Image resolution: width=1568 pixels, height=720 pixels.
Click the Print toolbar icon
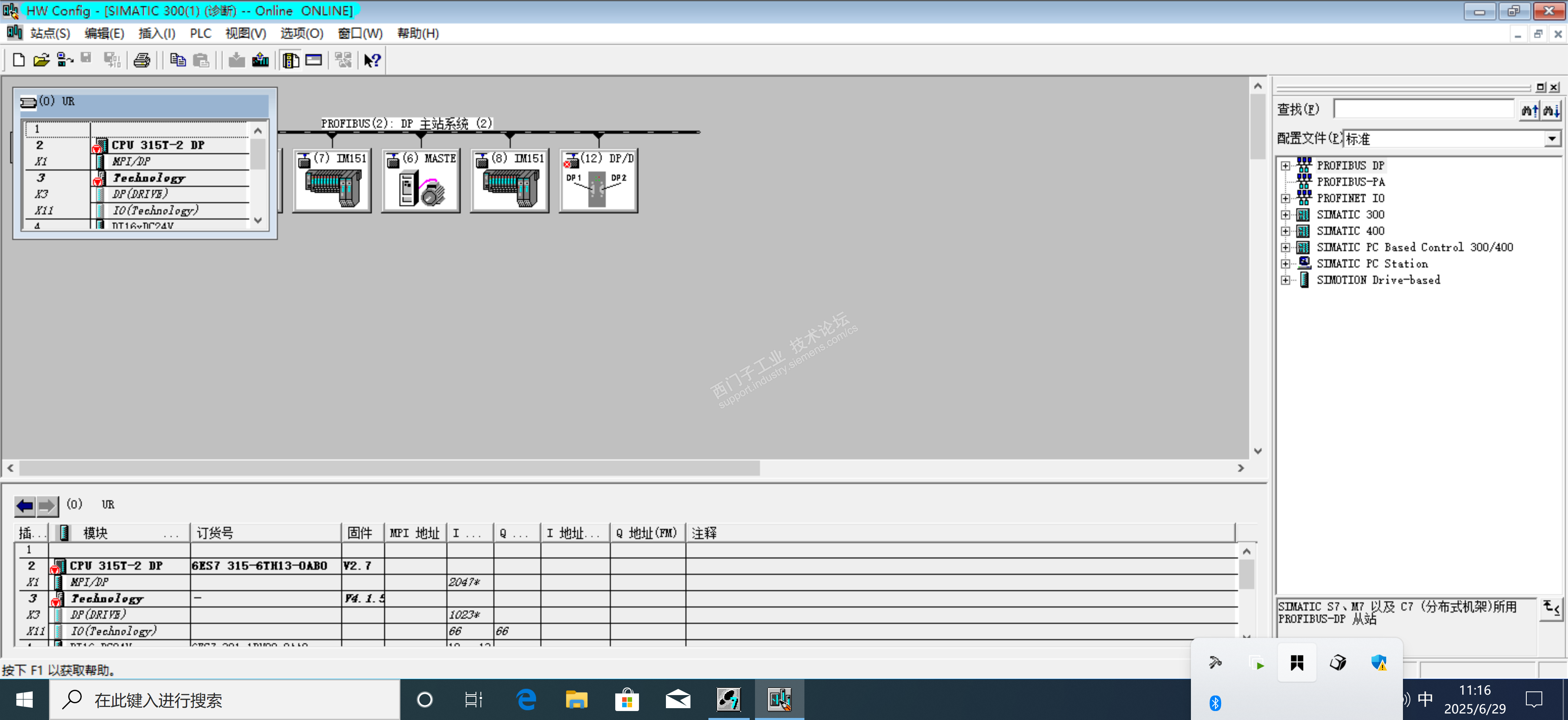click(142, 60)
